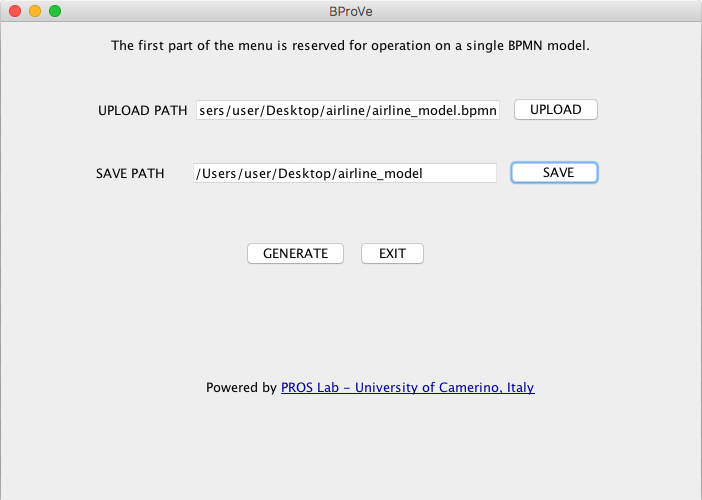Click the BProVe window title text
Screen dimensions: 702x500
point(351,11)
